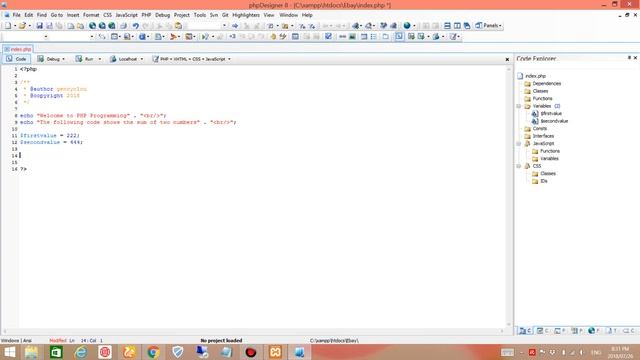Click the red arrow run icon

[173, 37]
